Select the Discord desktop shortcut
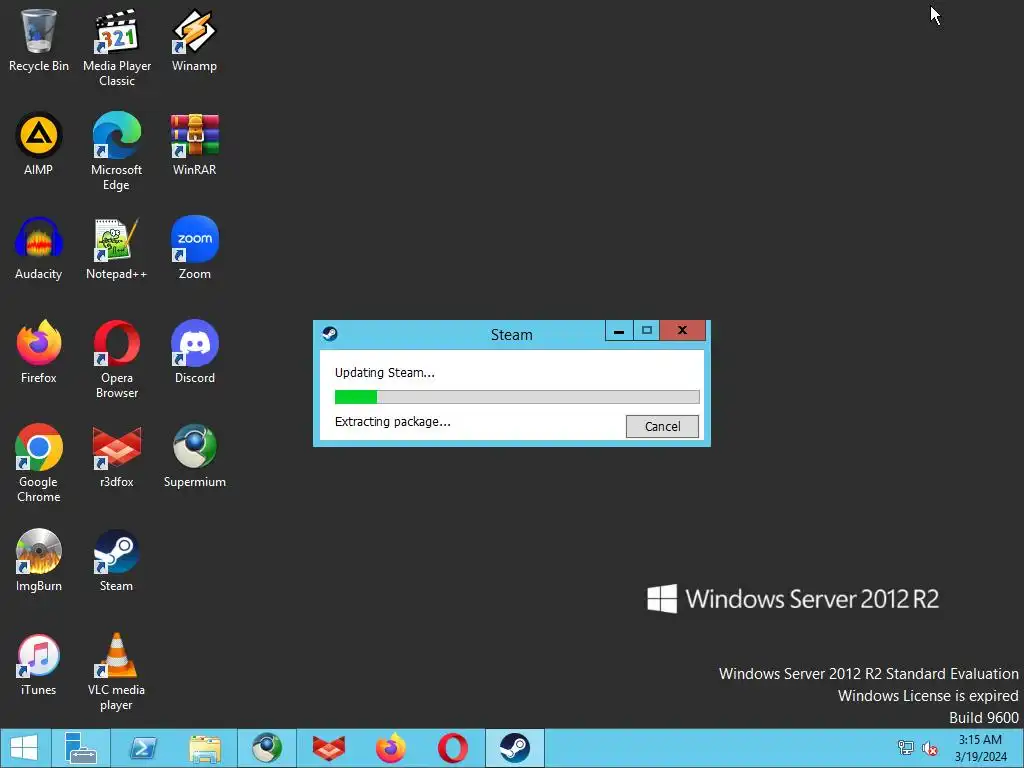 point(195,352)
